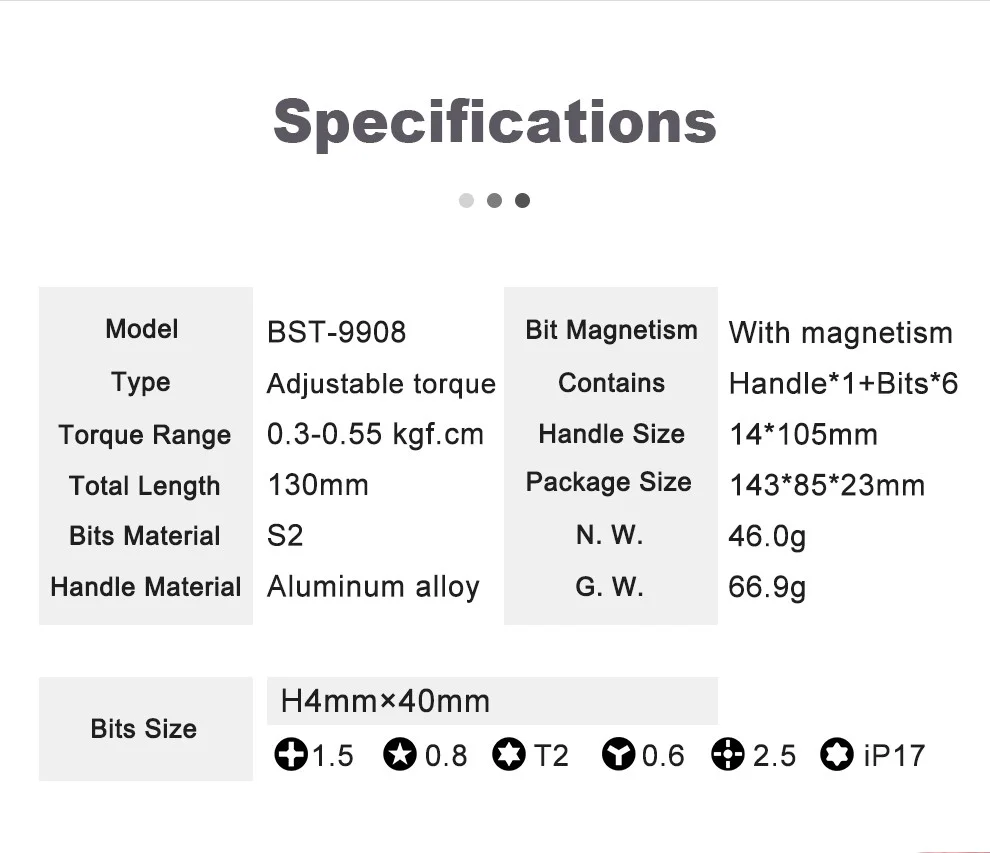
Task: Click the Aluminum alloy value text
Action: pyautogui.click(x=373, y=587)
